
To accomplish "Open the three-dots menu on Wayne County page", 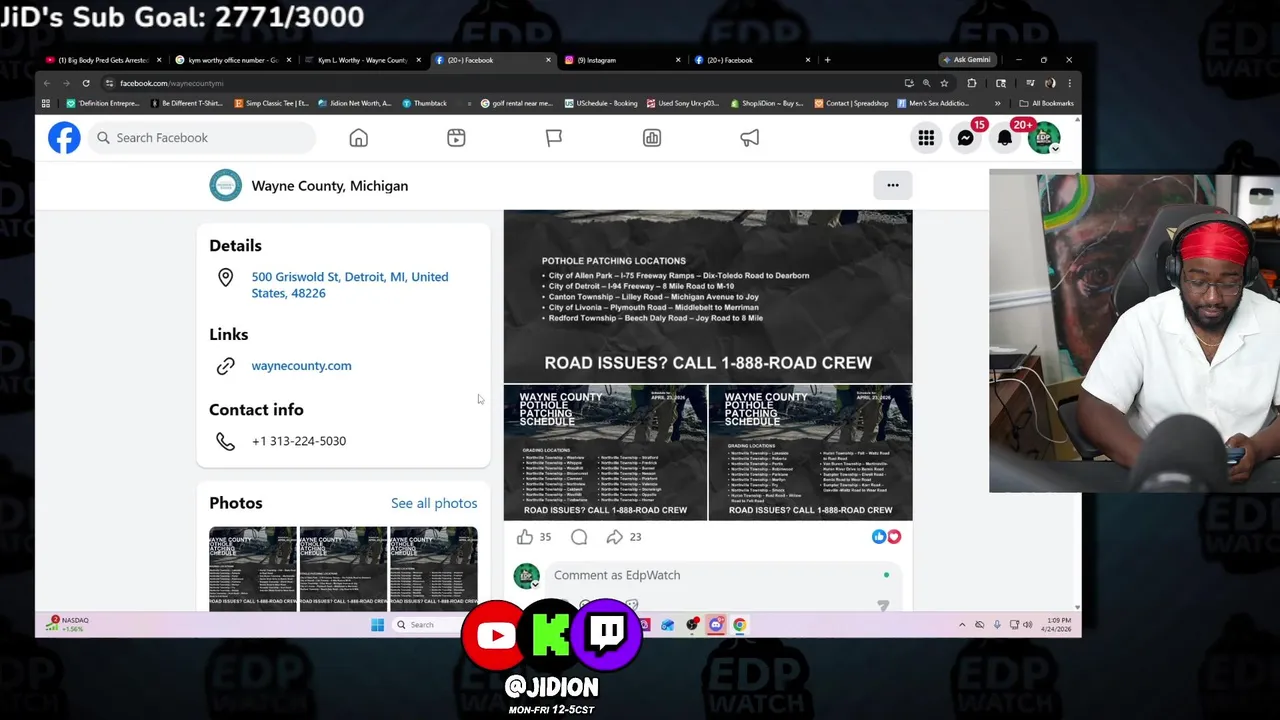I will coord(893,185).
